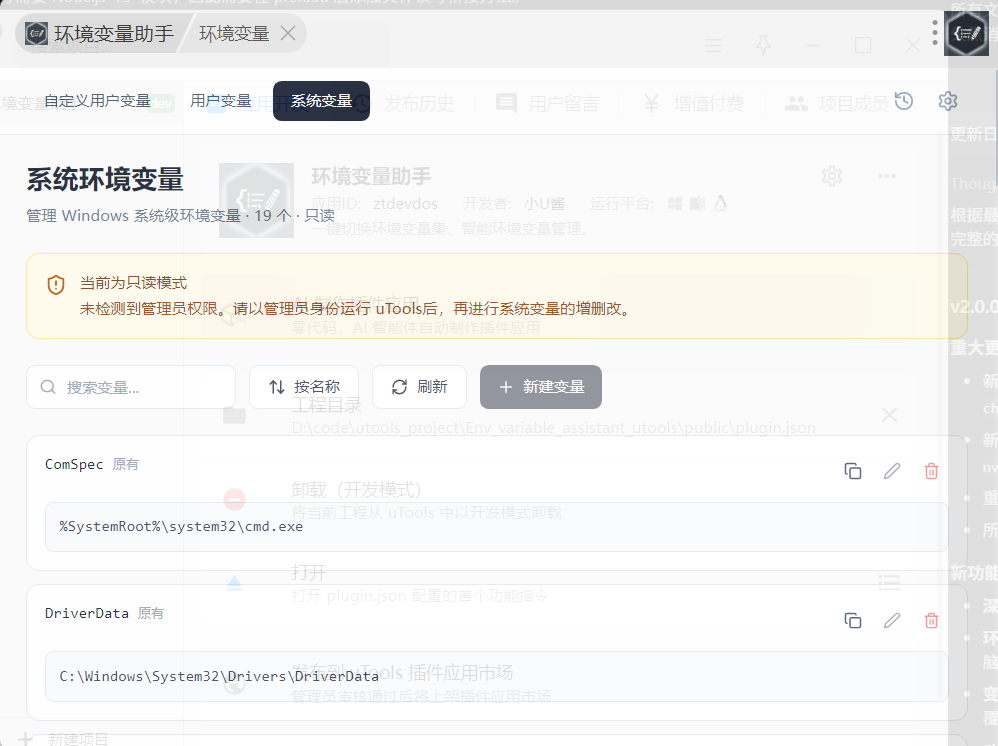This screenshot has height=746, width=998.
Task: Focus the 搜索变量 search field
Action: tap(140, 387)
